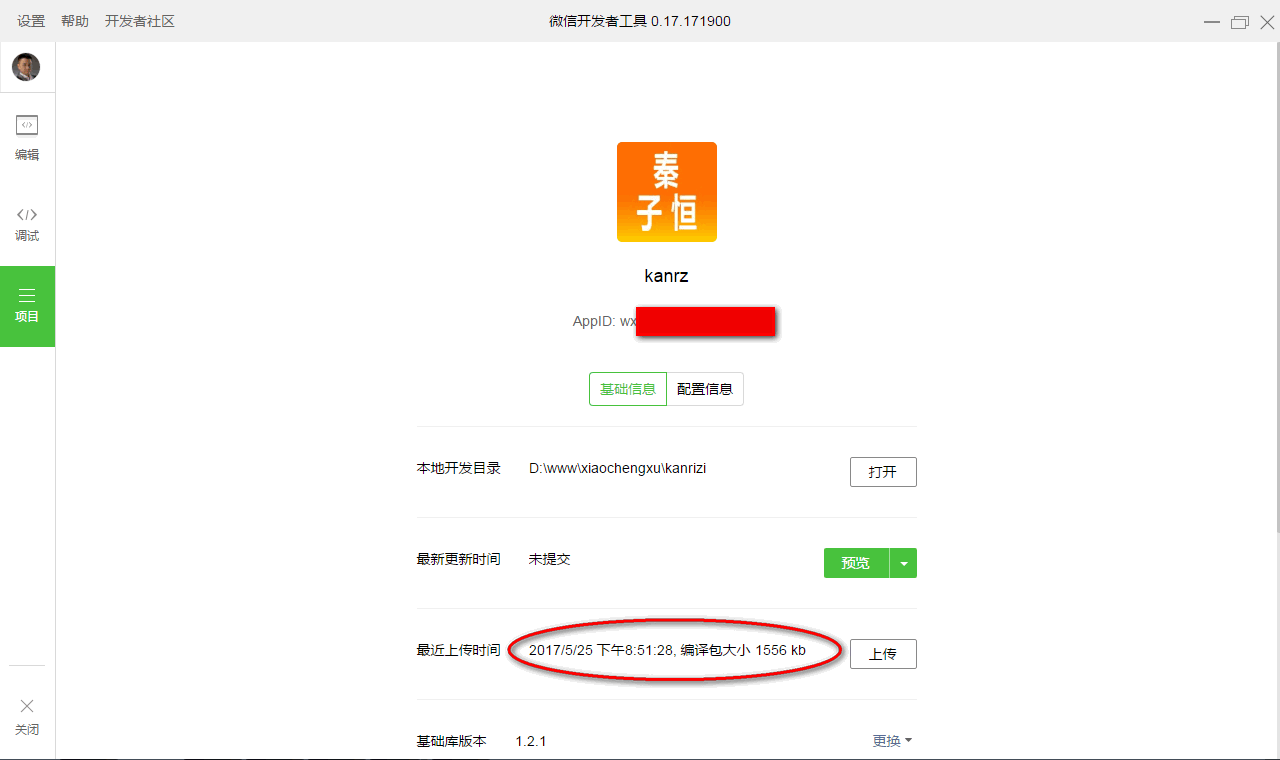Screen dimensions: 1280x760
Task: Select the 项目 project sidebar item
Action: point(27,306)
